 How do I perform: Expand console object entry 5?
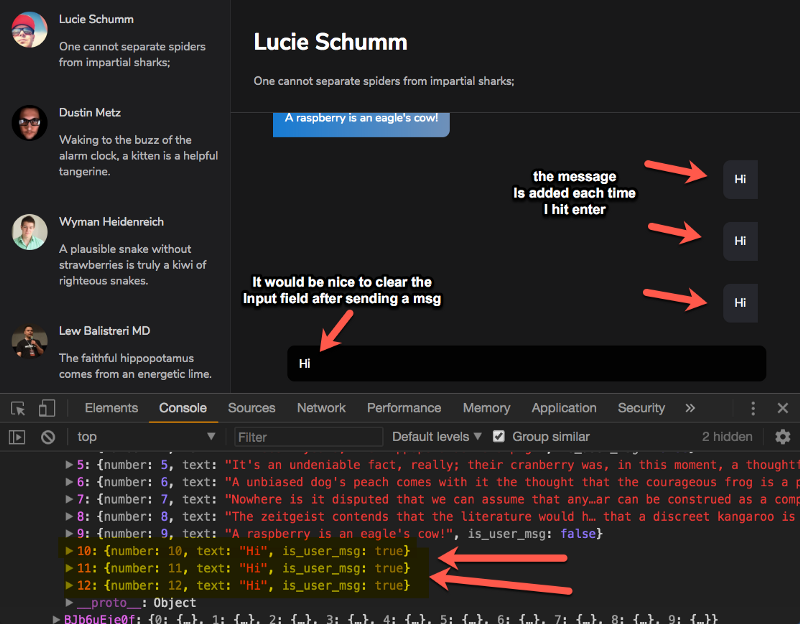[69, 465]
